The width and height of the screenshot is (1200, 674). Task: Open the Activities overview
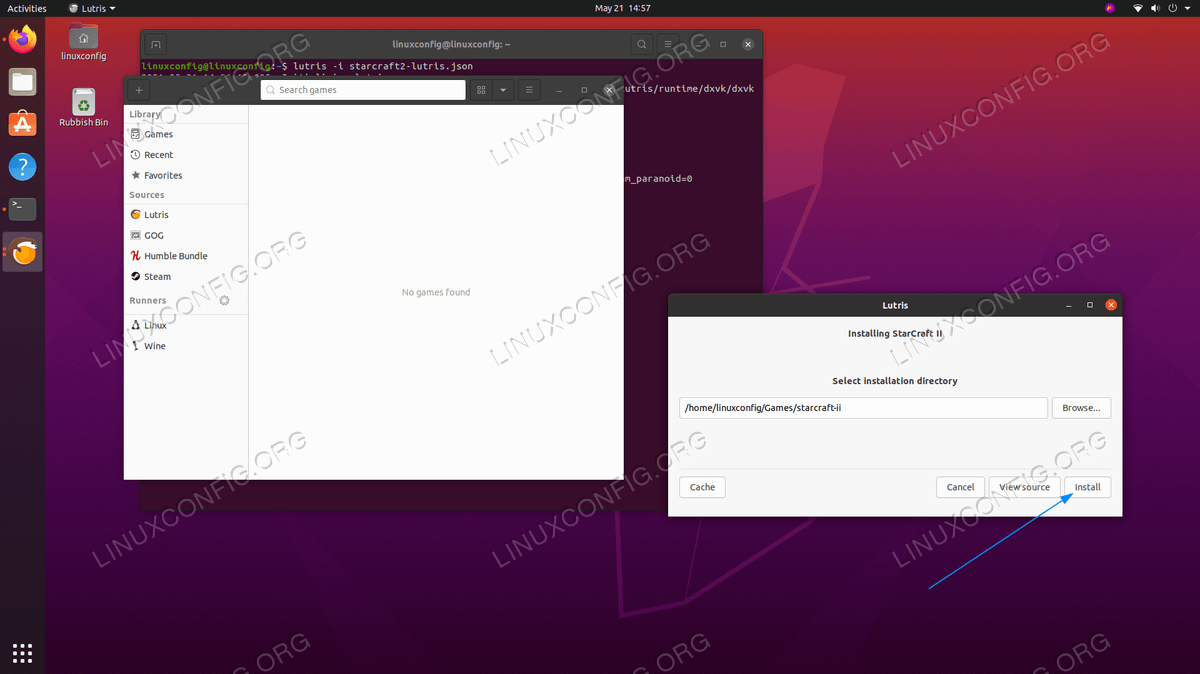(27, 8)
